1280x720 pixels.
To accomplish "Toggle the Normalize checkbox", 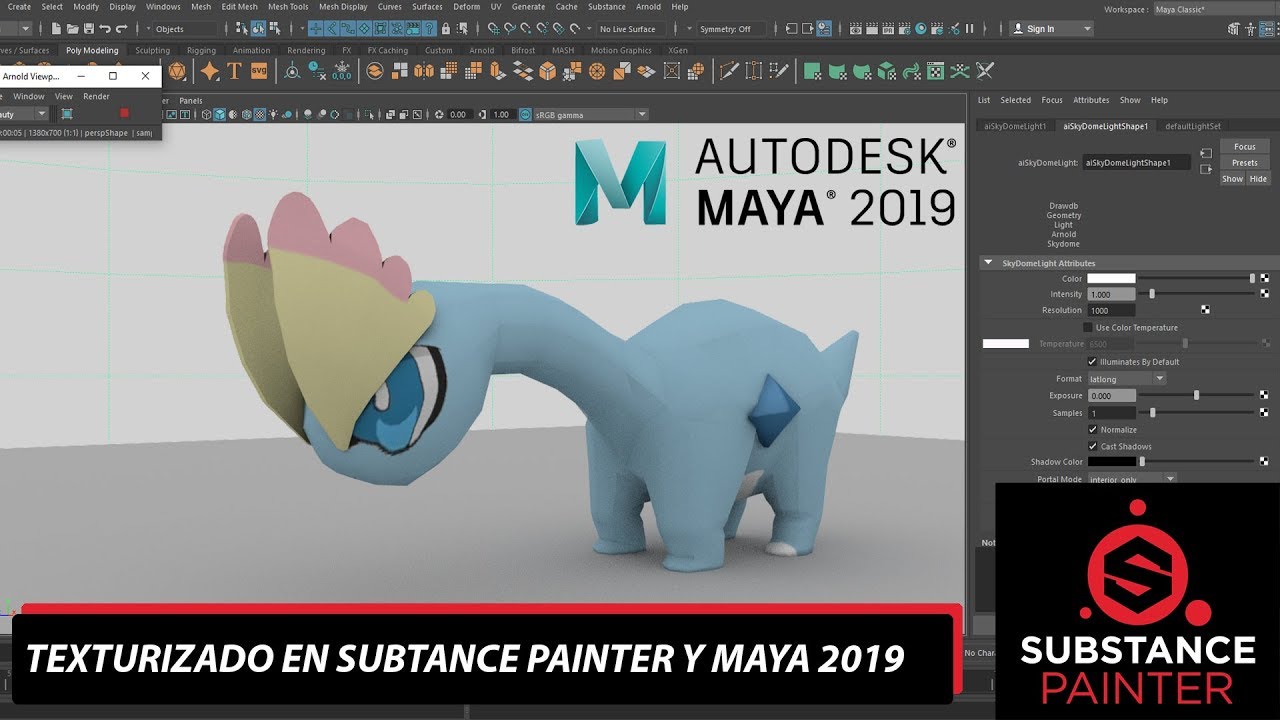I will tap(1093, 430).
